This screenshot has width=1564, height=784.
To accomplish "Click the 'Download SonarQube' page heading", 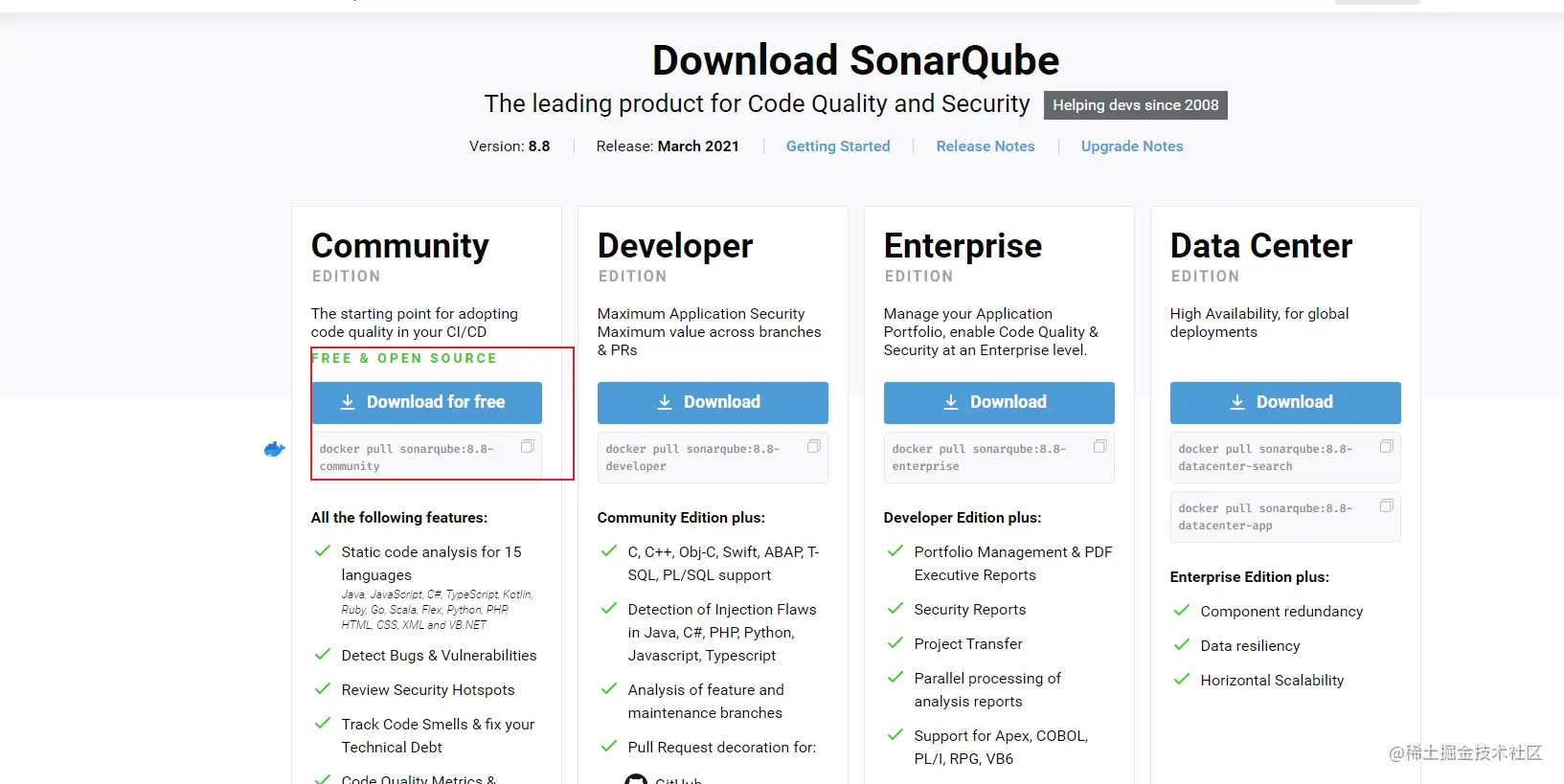I will tap(855, 60).
